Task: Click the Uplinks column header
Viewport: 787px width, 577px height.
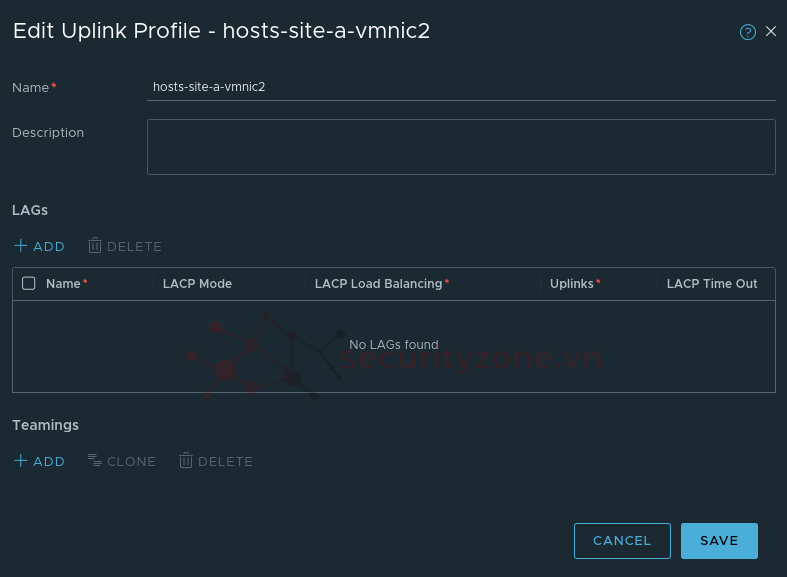Action: click(571, 284)
